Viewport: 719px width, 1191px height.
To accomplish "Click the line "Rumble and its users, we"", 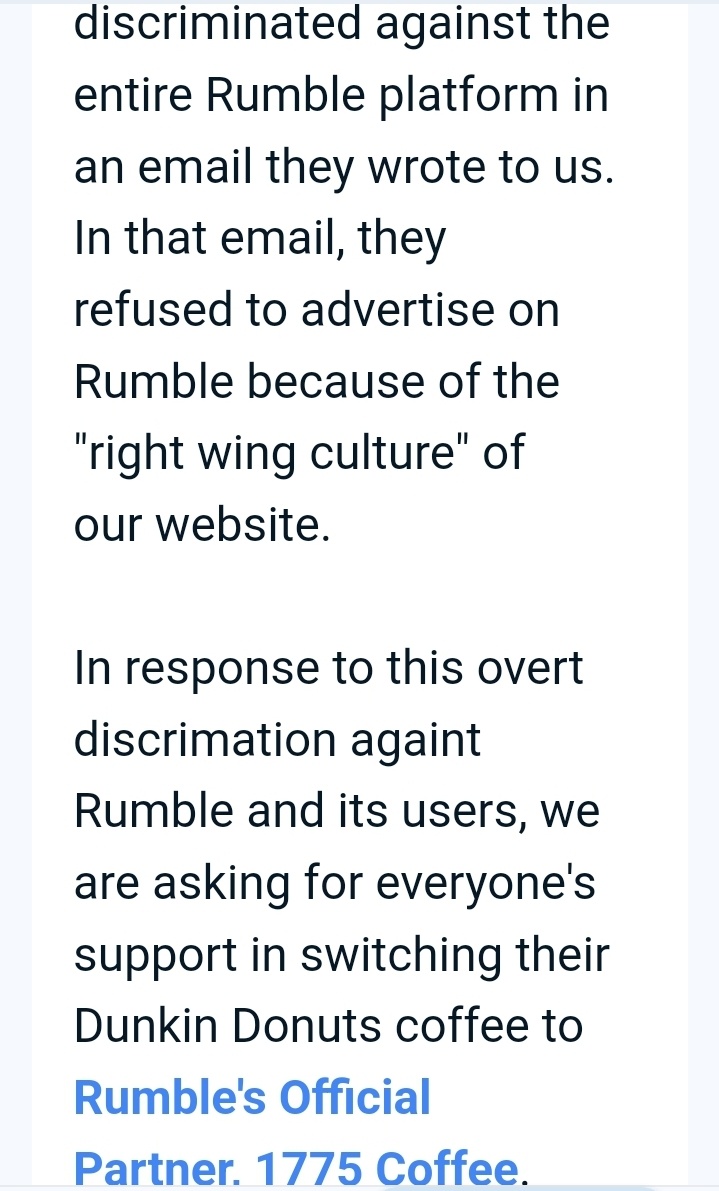I will pos(336,810).
